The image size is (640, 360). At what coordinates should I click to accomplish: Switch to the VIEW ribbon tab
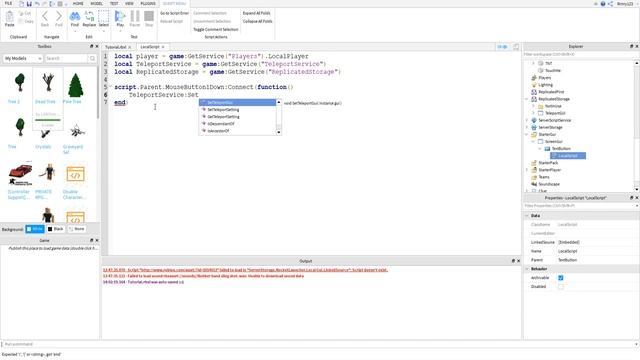[x=129, y=3]
